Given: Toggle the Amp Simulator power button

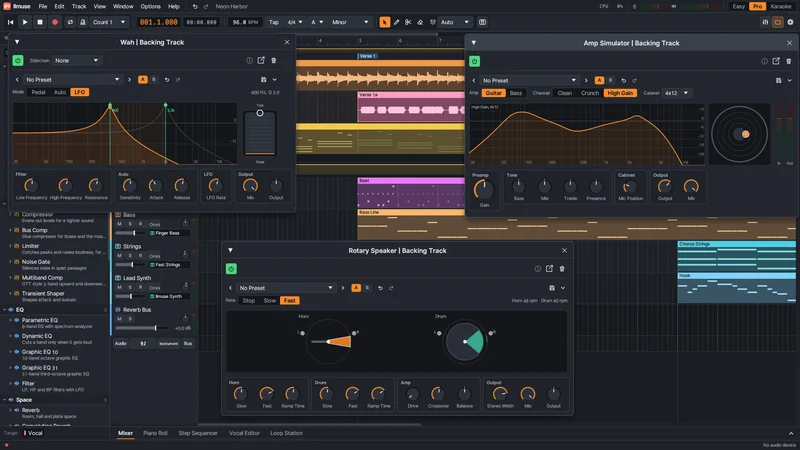Looking at the screenshot, I should tap(474, 62).
